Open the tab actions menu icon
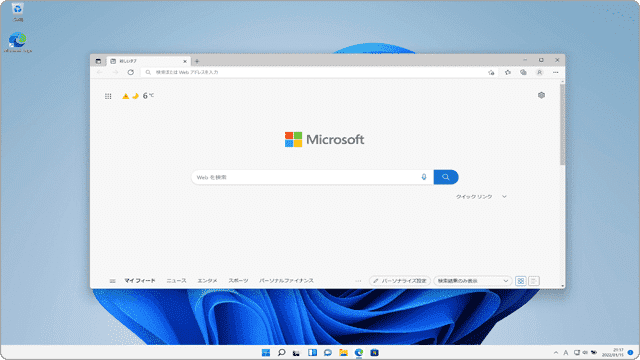The height and width of the screenshot is (360, 640). click(x=98, y=61)
